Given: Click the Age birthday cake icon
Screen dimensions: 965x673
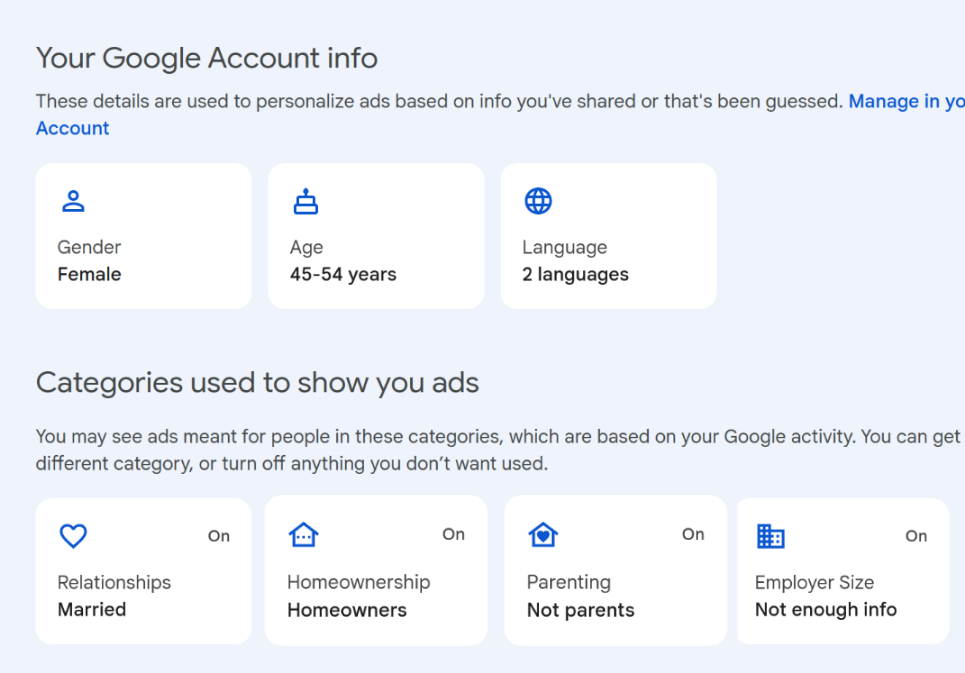Looking at the screenshot, I should (305, 201).
